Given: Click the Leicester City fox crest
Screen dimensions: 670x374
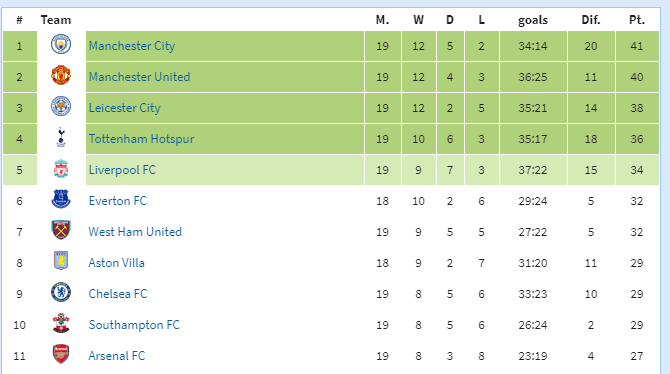Looking at the screenshot, I should point(61,106).
